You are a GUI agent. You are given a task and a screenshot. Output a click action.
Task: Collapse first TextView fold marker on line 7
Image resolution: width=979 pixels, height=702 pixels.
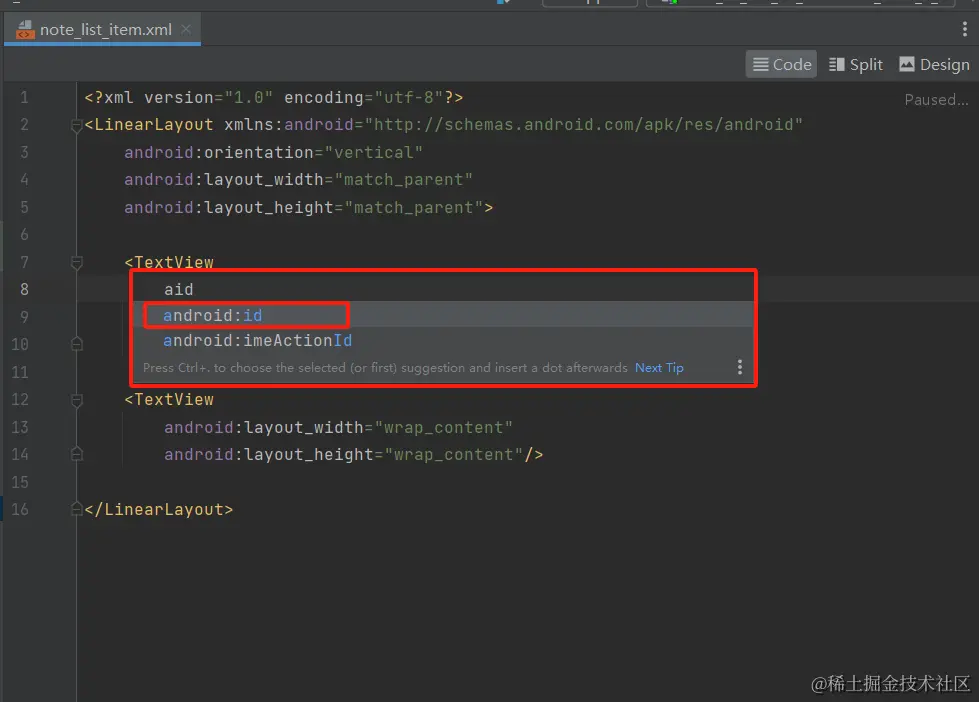pos(77,263)
